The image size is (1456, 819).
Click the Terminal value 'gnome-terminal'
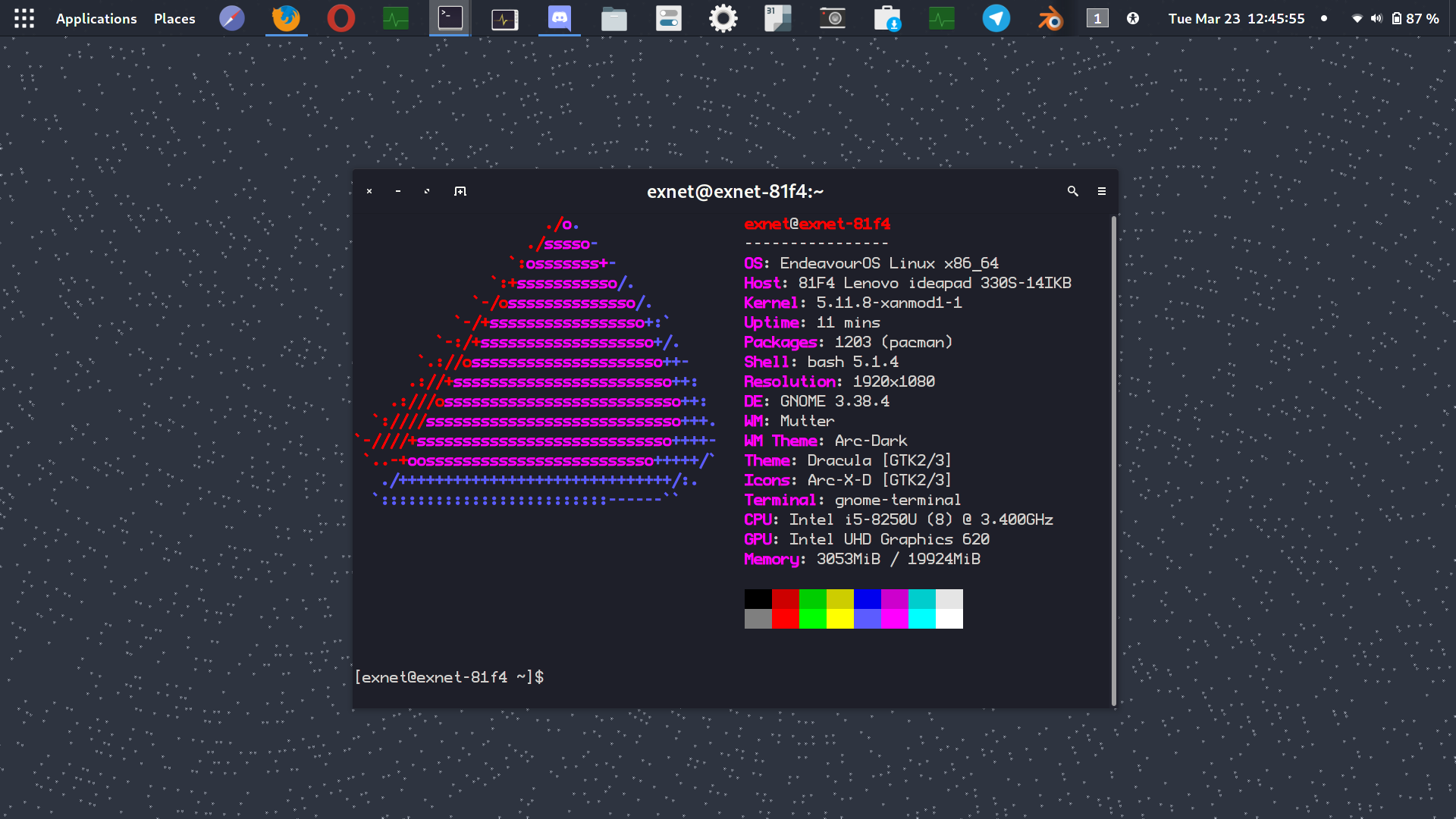898,500
